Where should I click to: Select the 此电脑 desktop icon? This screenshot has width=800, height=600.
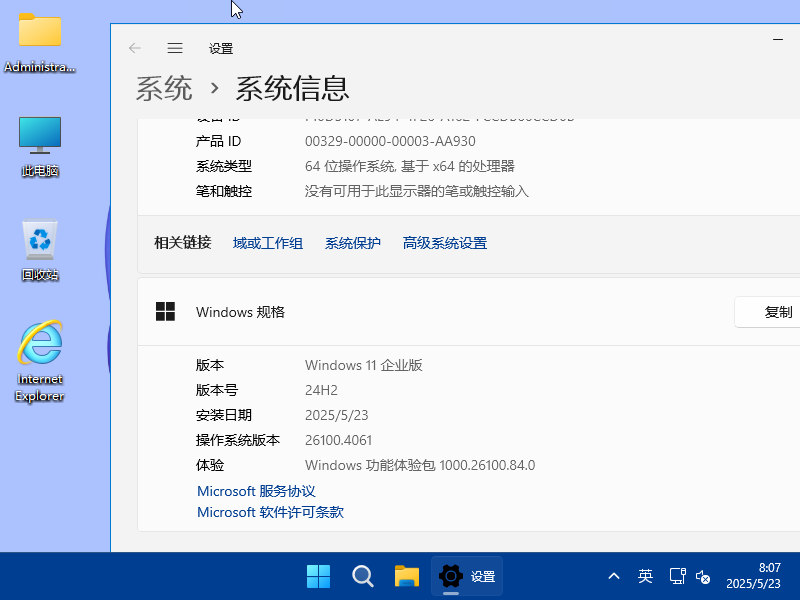(40, 146)
